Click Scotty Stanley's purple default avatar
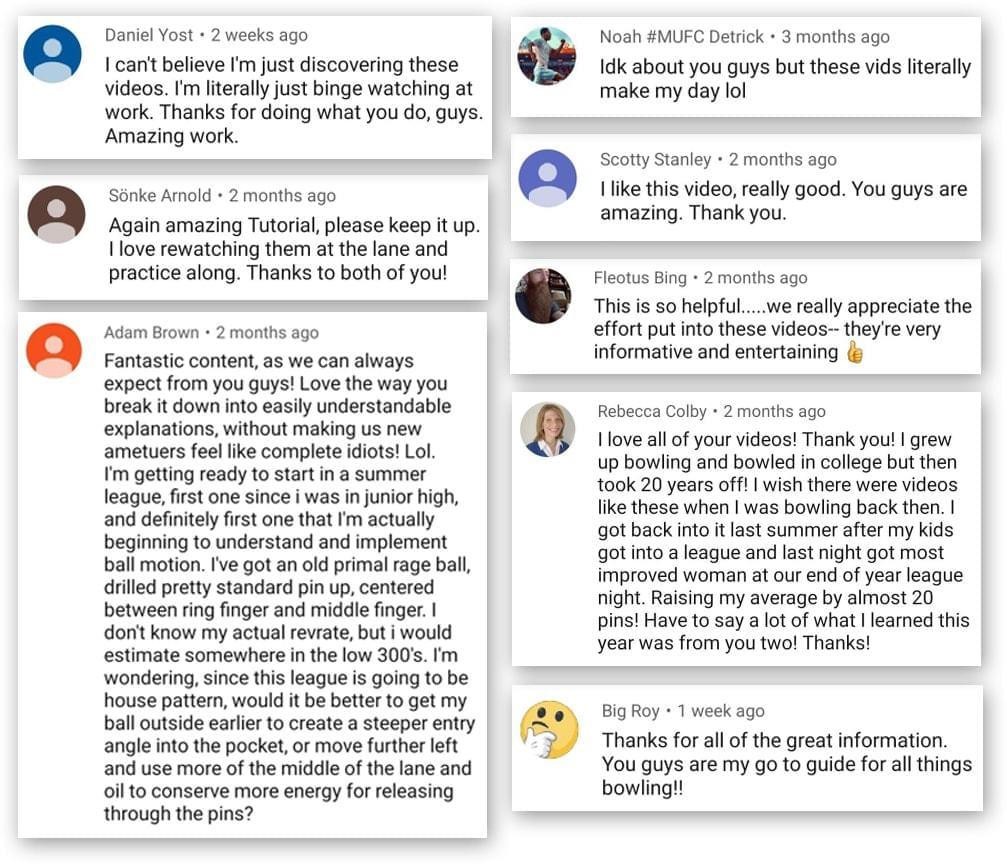 pos(547,178)
